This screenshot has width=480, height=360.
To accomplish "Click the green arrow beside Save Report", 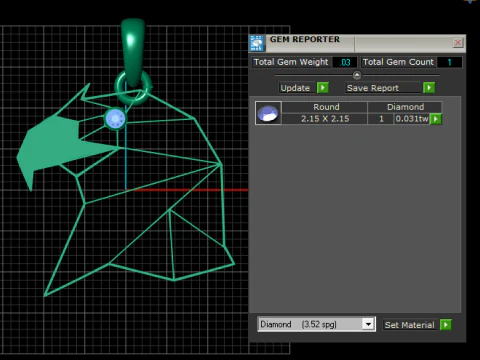I will tap(429, 88).
